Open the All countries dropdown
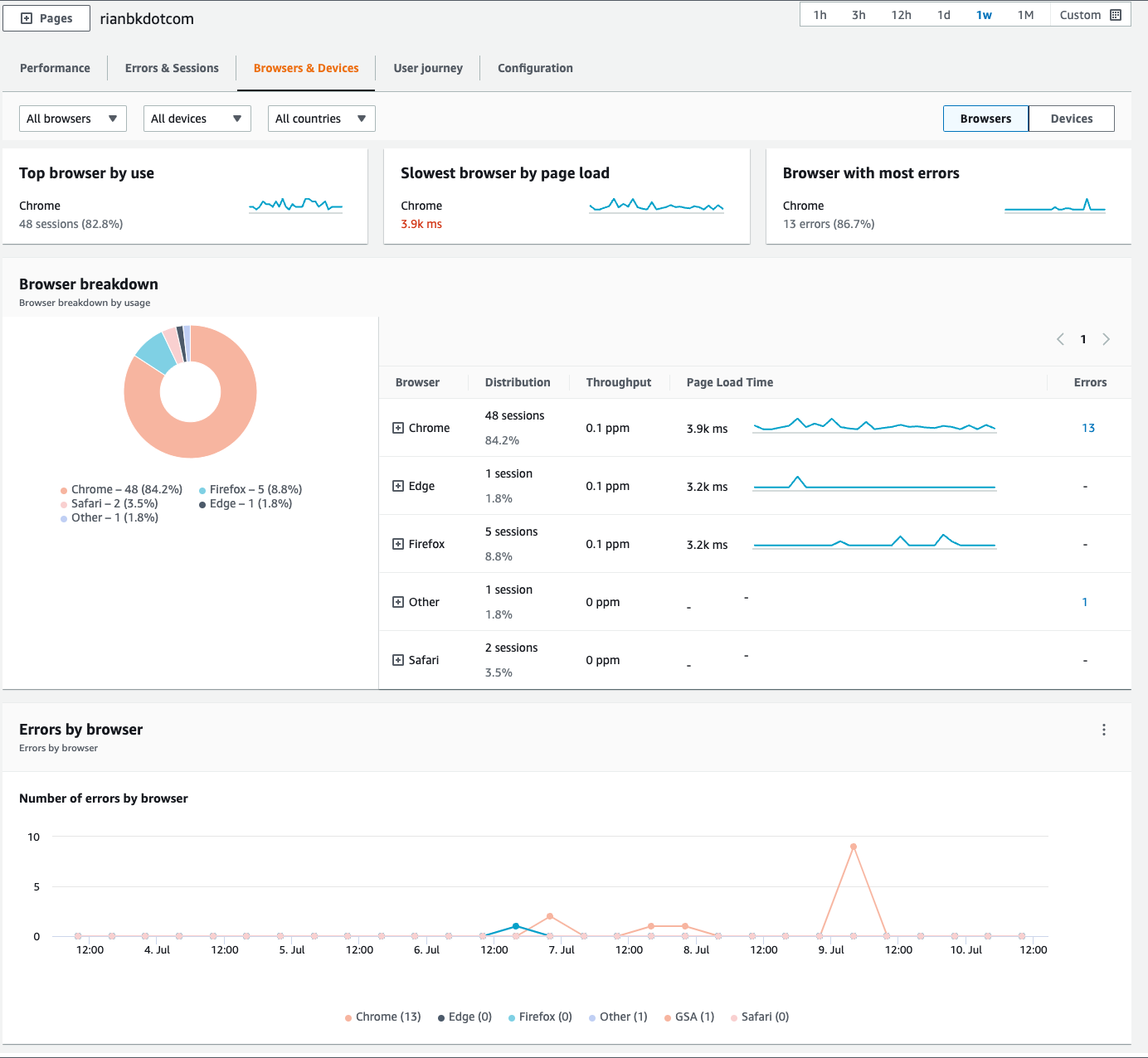Image resolution: width=1148 pixels, height=1058 pixels. [x=322, y=119]
